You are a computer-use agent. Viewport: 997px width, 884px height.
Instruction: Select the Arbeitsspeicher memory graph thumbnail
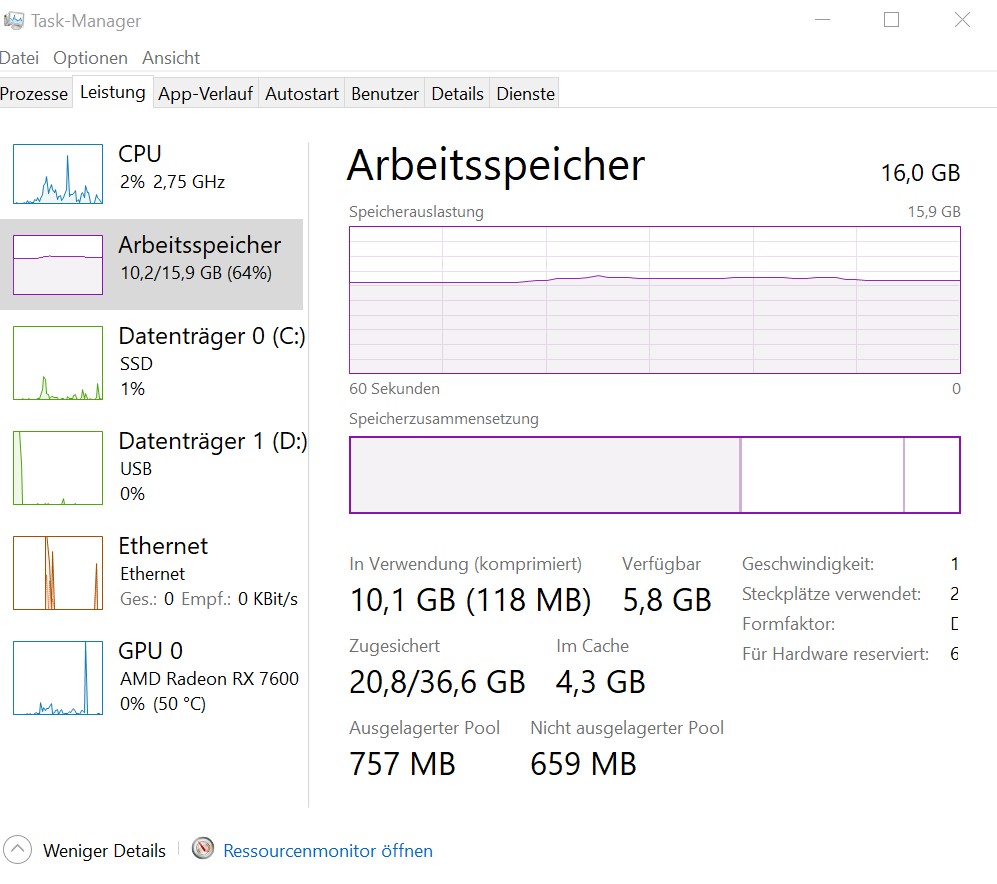[x=58, y=265]
